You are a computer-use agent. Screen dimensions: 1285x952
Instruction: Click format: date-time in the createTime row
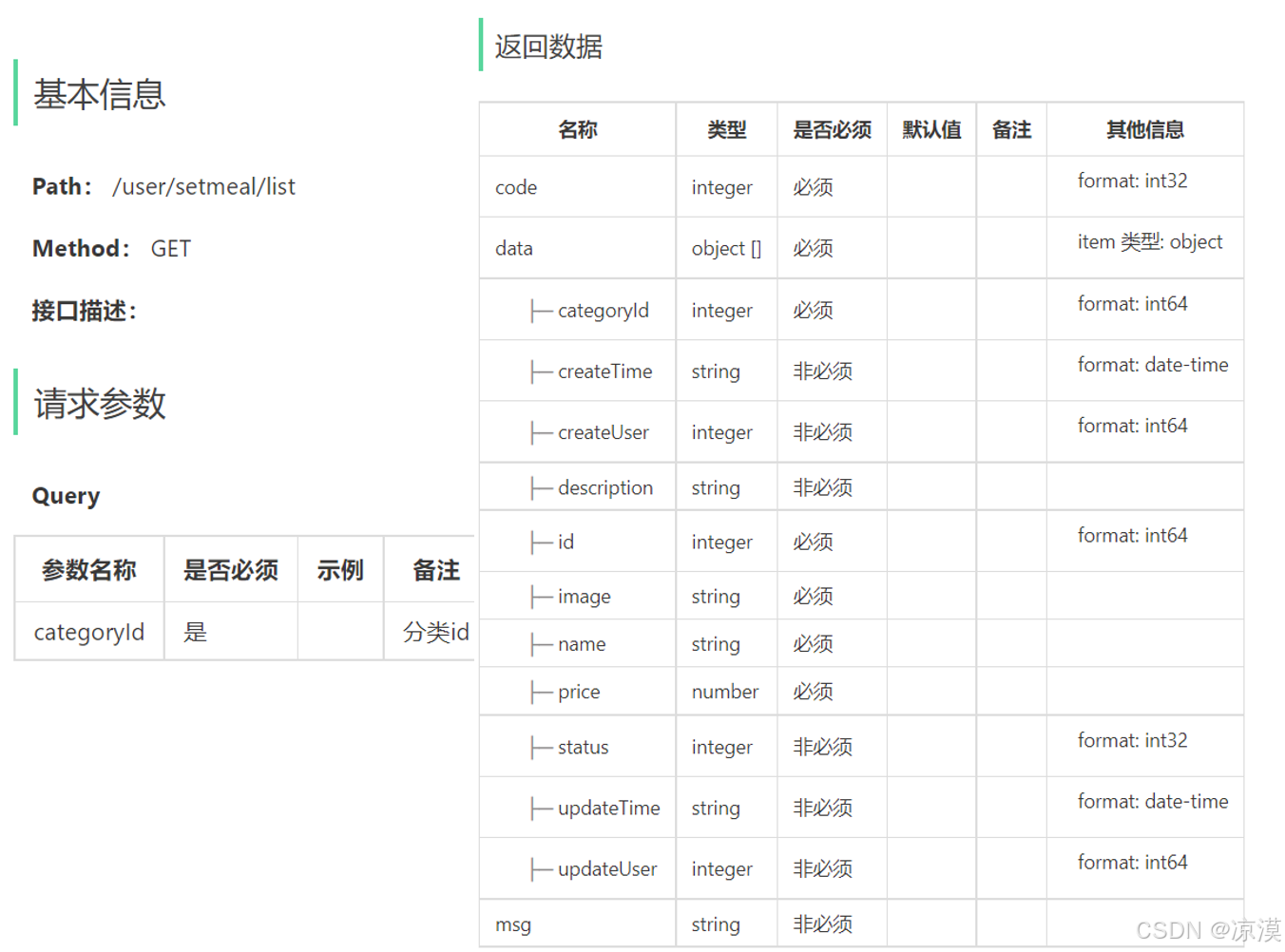pos(1153,365)
